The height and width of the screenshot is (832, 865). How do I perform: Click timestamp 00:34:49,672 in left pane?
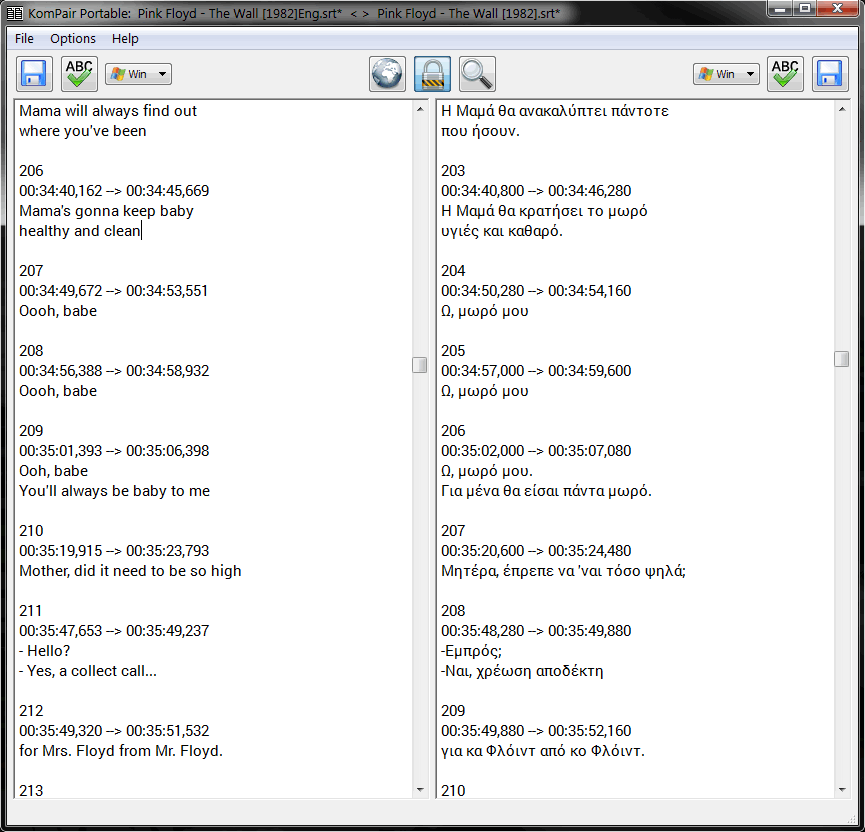click(x=61, y=291)
